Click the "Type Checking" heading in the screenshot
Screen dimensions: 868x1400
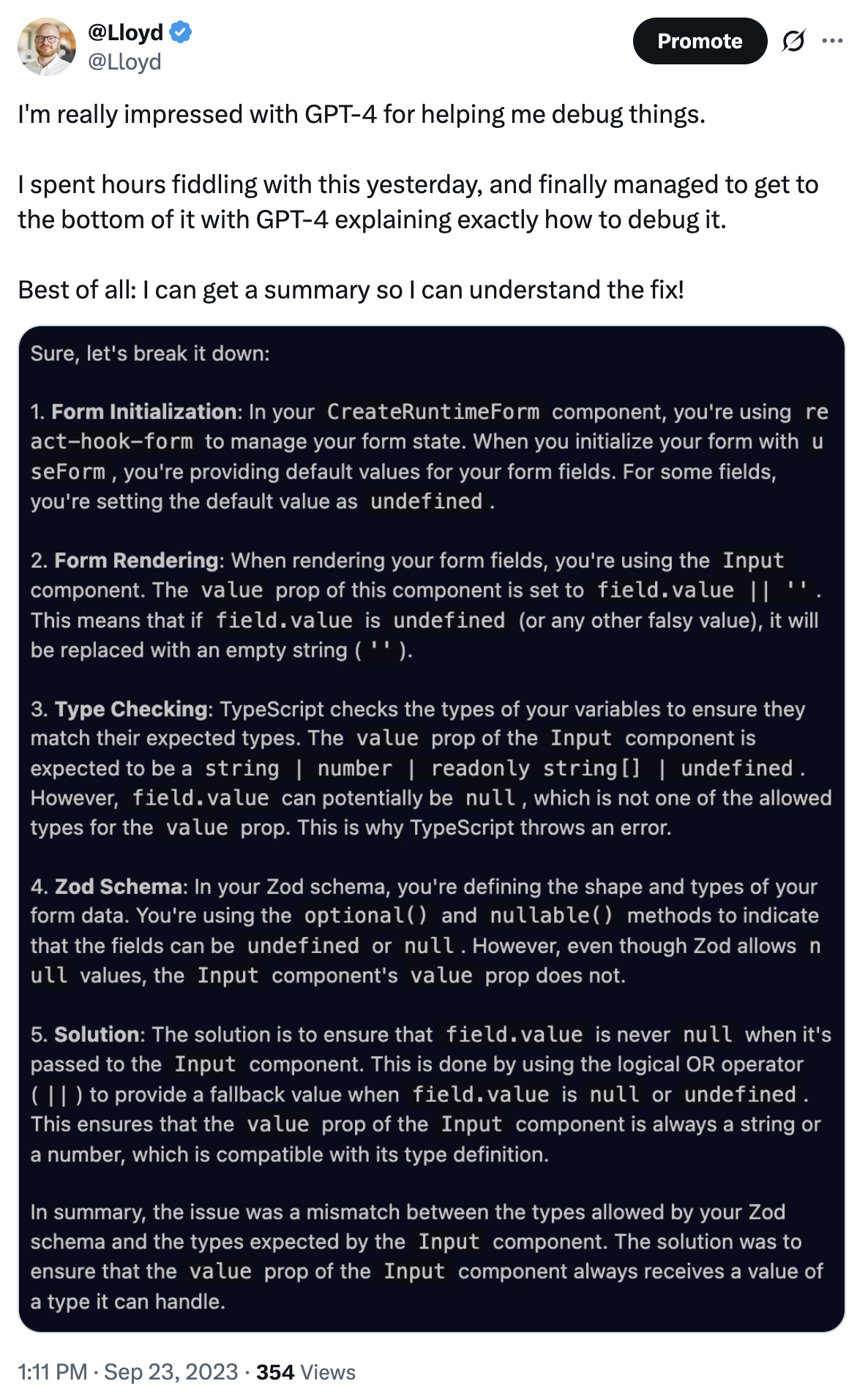click(x=132, y=710)
